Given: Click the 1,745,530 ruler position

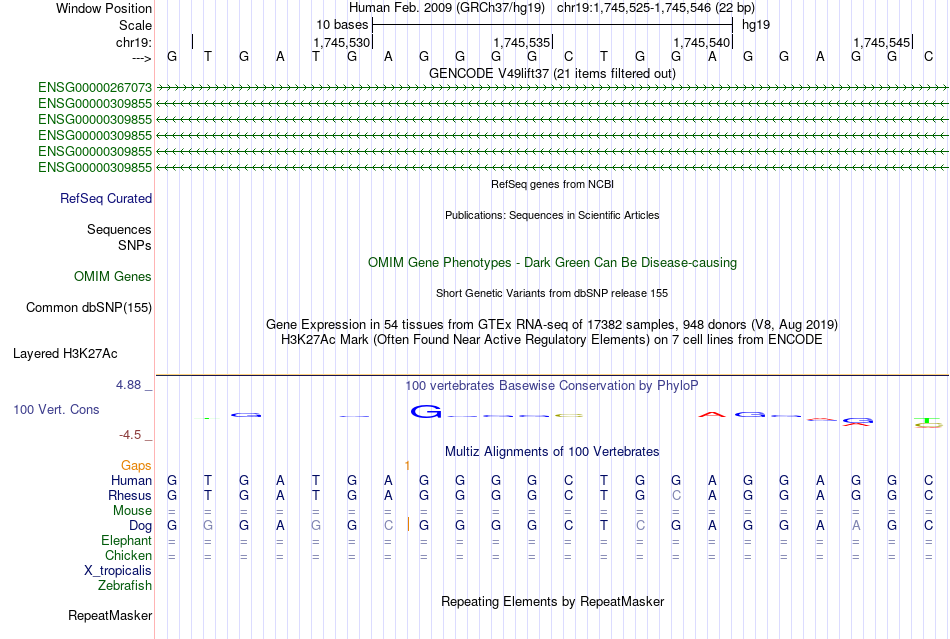Looking at the screenshot, I should 341,43.
